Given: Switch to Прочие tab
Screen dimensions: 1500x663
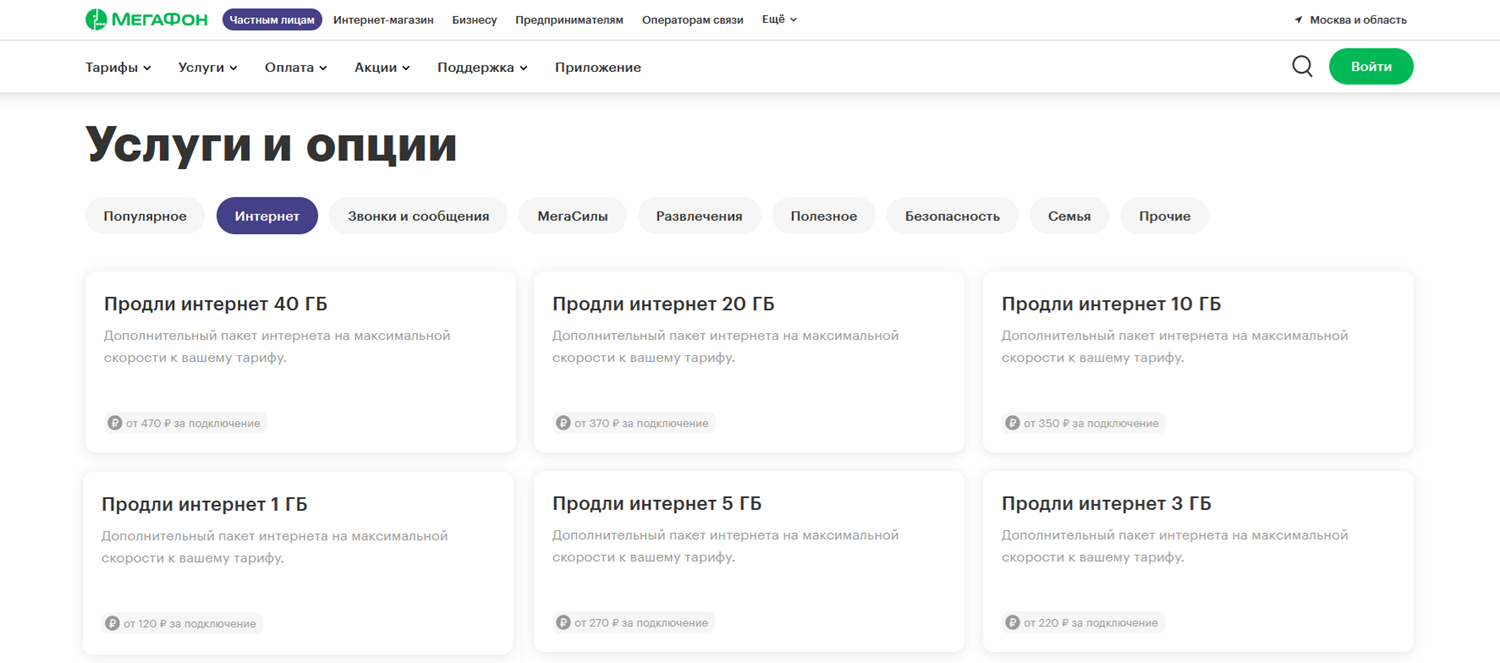Looking at the screenshot, I should pyautogui.click(x=1164, y=216).
